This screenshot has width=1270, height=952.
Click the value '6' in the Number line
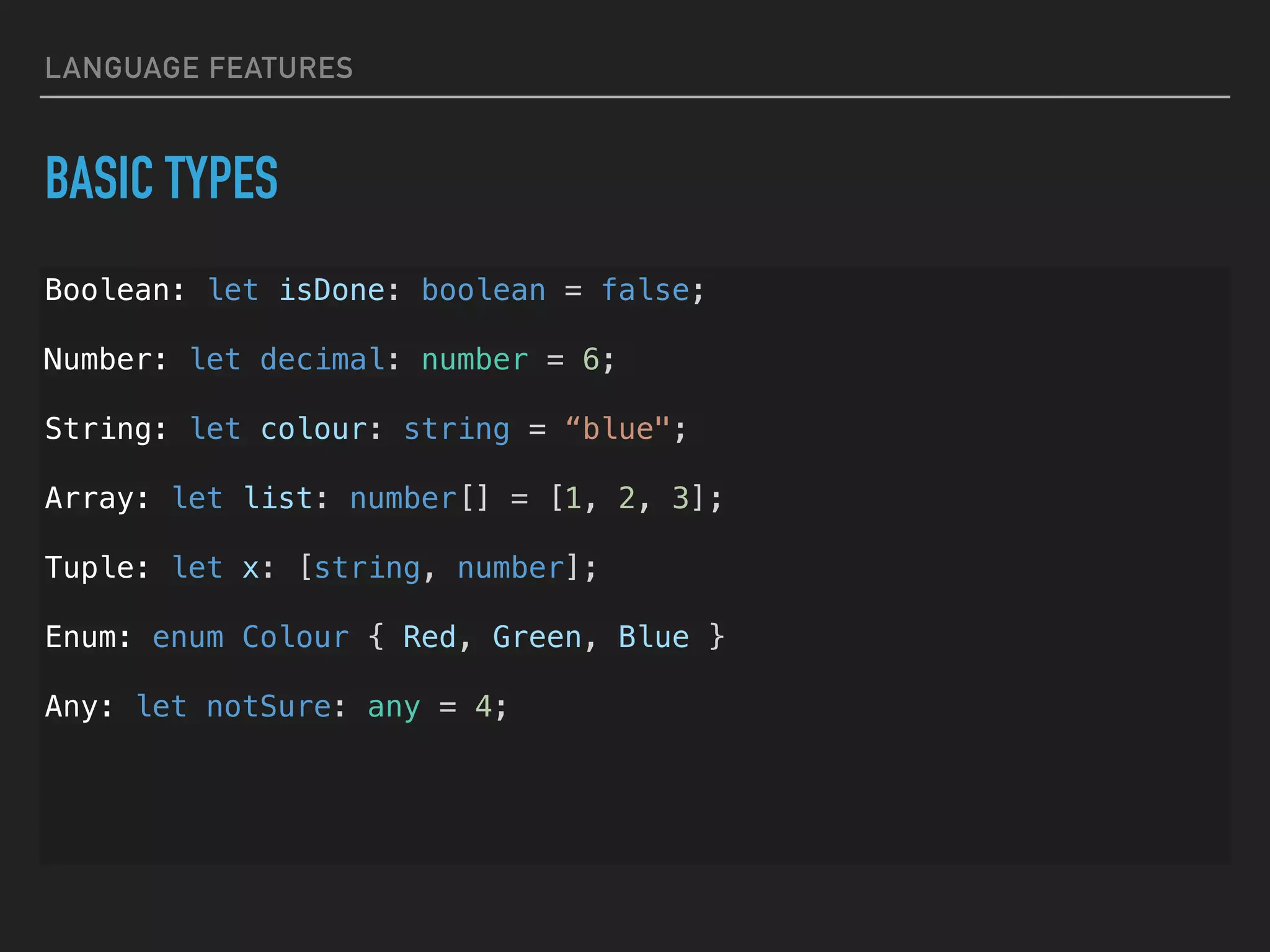tap(590, 359)
